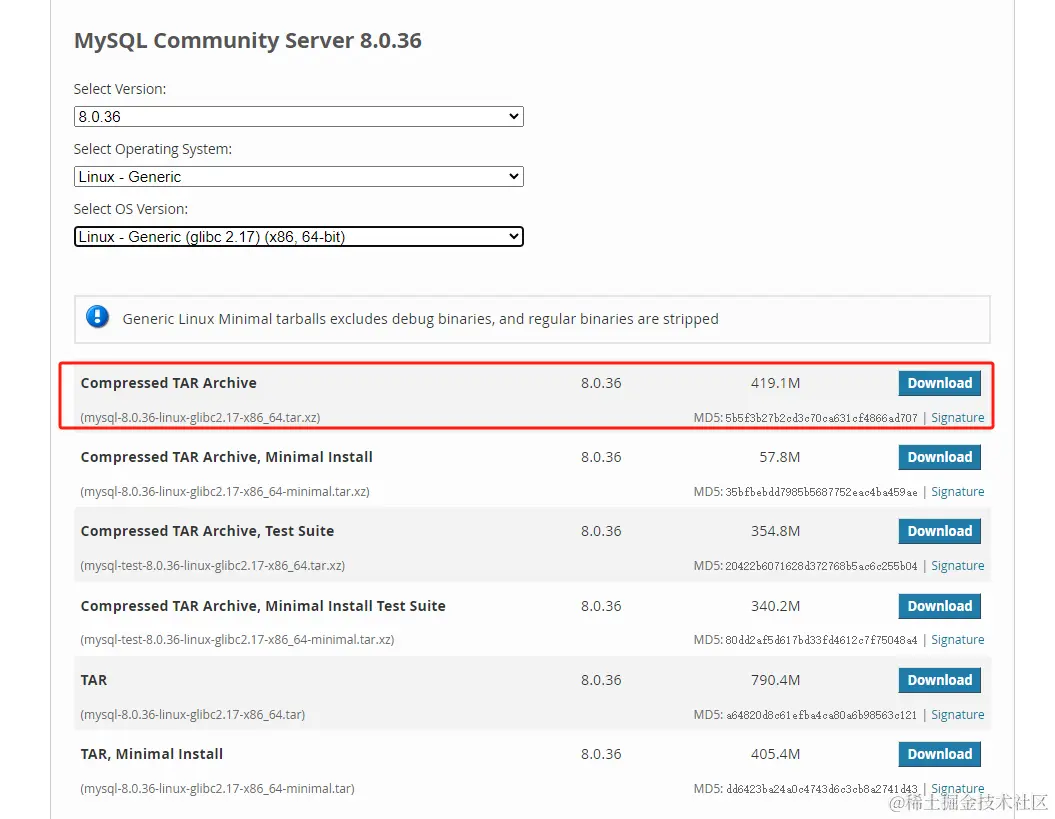Open Signature link for x86_64-minimal.tar.xz
Screen dimensions: 1055x819
pyautogui.click(x=957, y=491)
